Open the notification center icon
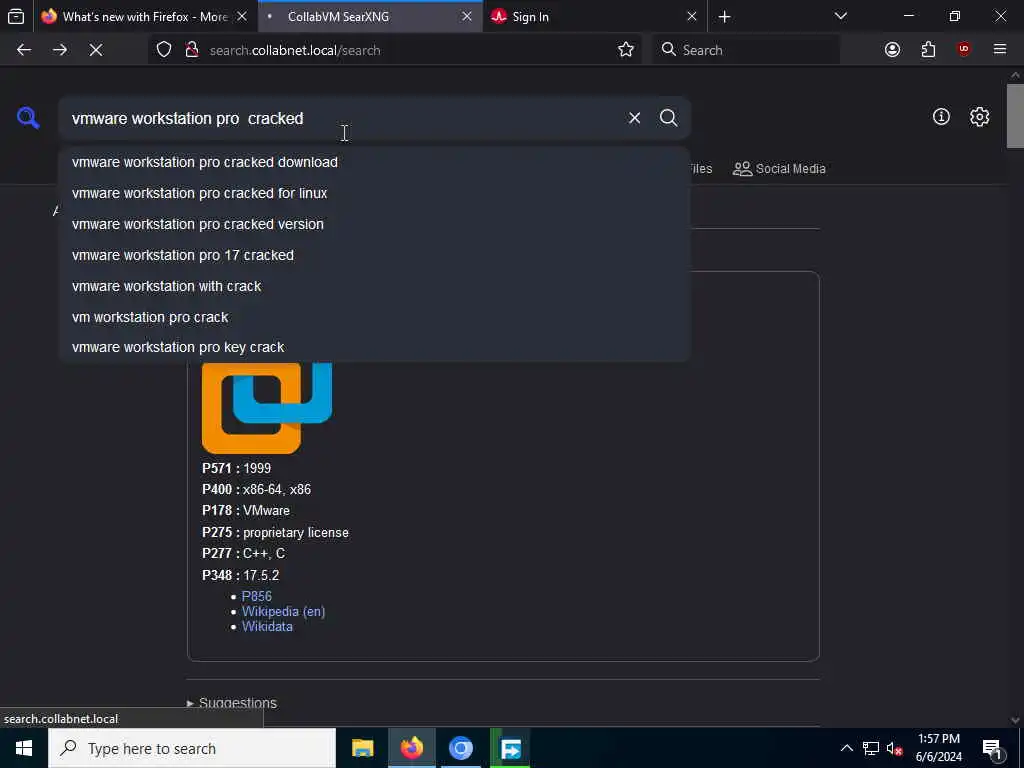This screenshot has width=1024, height=768. (993, 748)
